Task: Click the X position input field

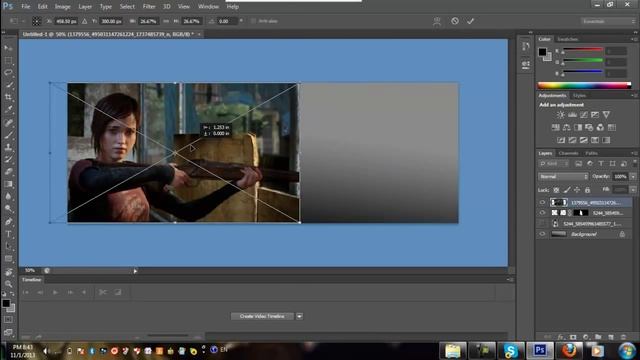Action: (x=66, y=21)
